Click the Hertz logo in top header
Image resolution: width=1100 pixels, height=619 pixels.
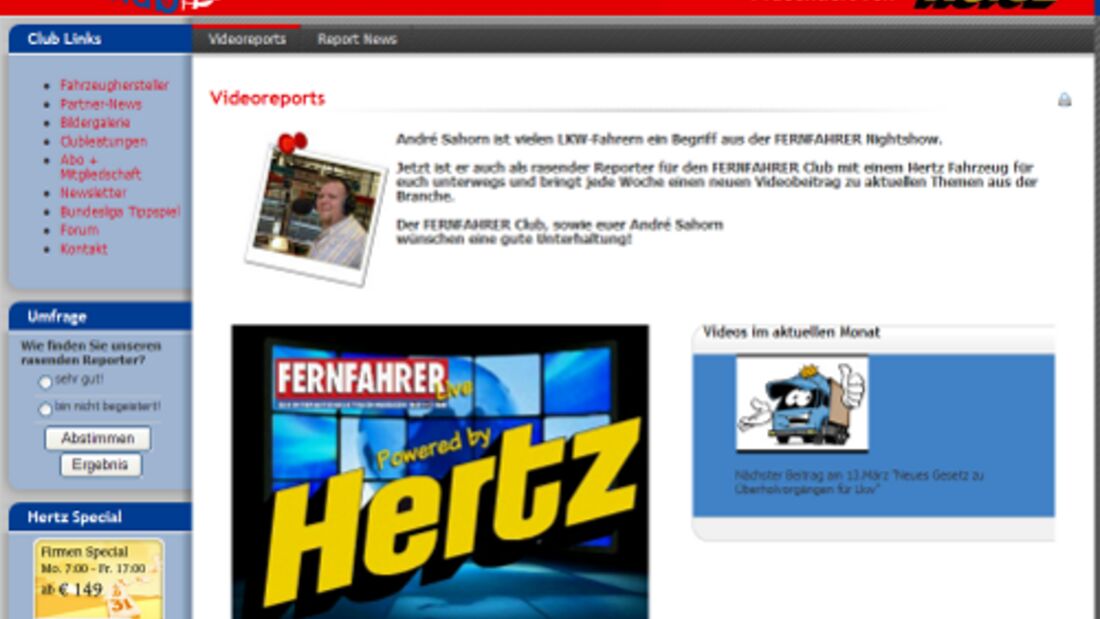point(985,5)
